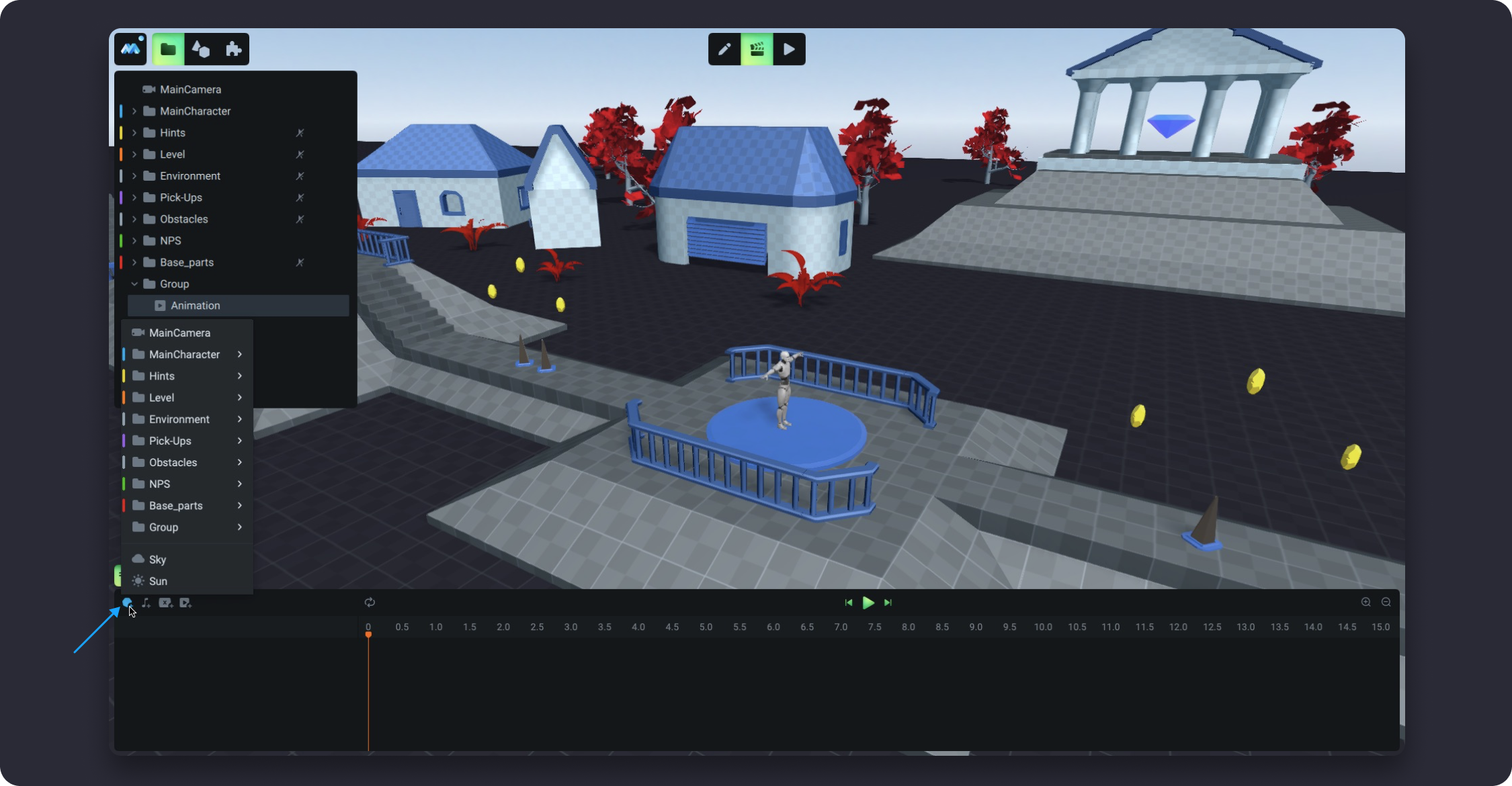
Task: Toggle pin icon on Base_parts folder
Action: [x=300, y=263]
